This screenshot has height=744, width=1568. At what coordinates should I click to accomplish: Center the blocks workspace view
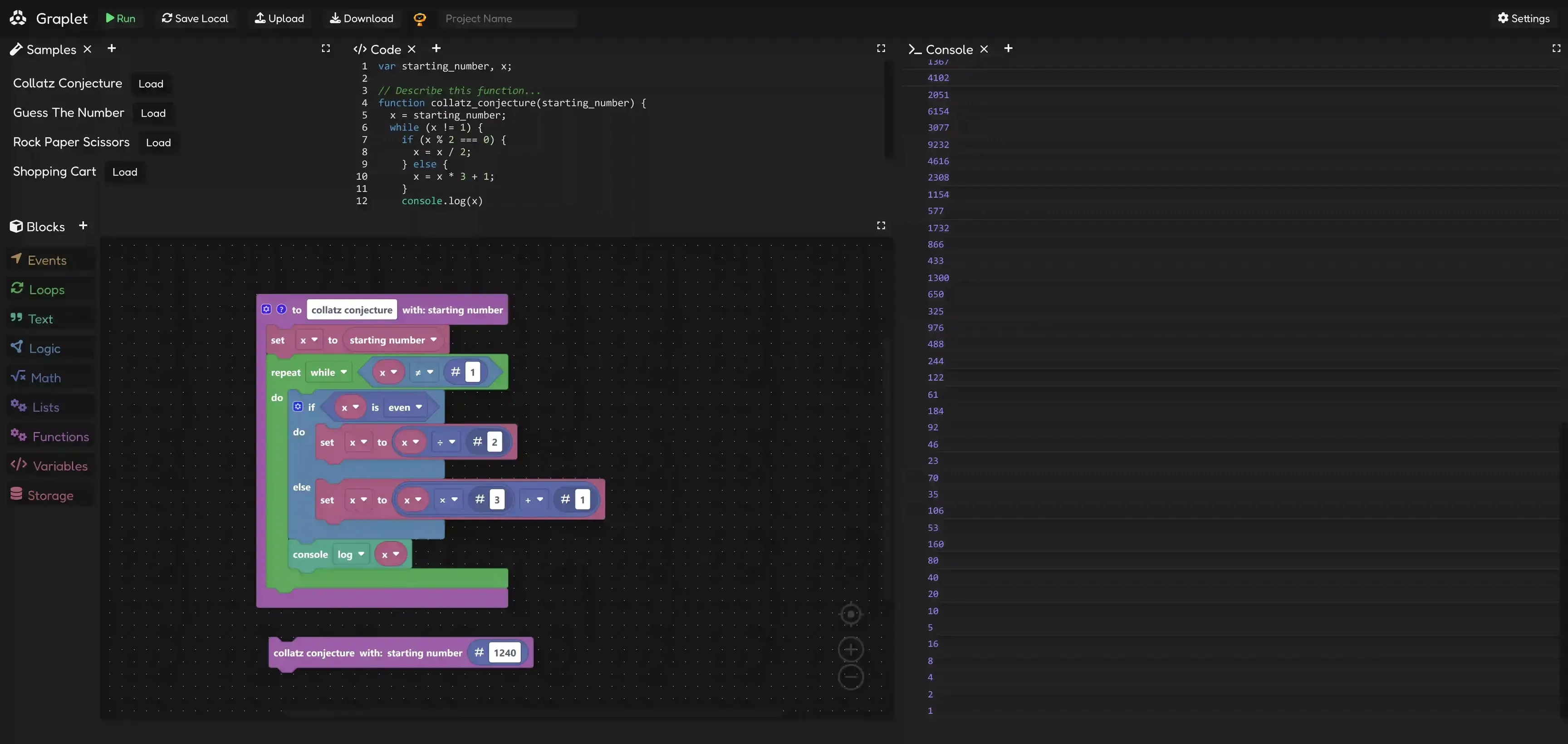[x=851, y=614]
